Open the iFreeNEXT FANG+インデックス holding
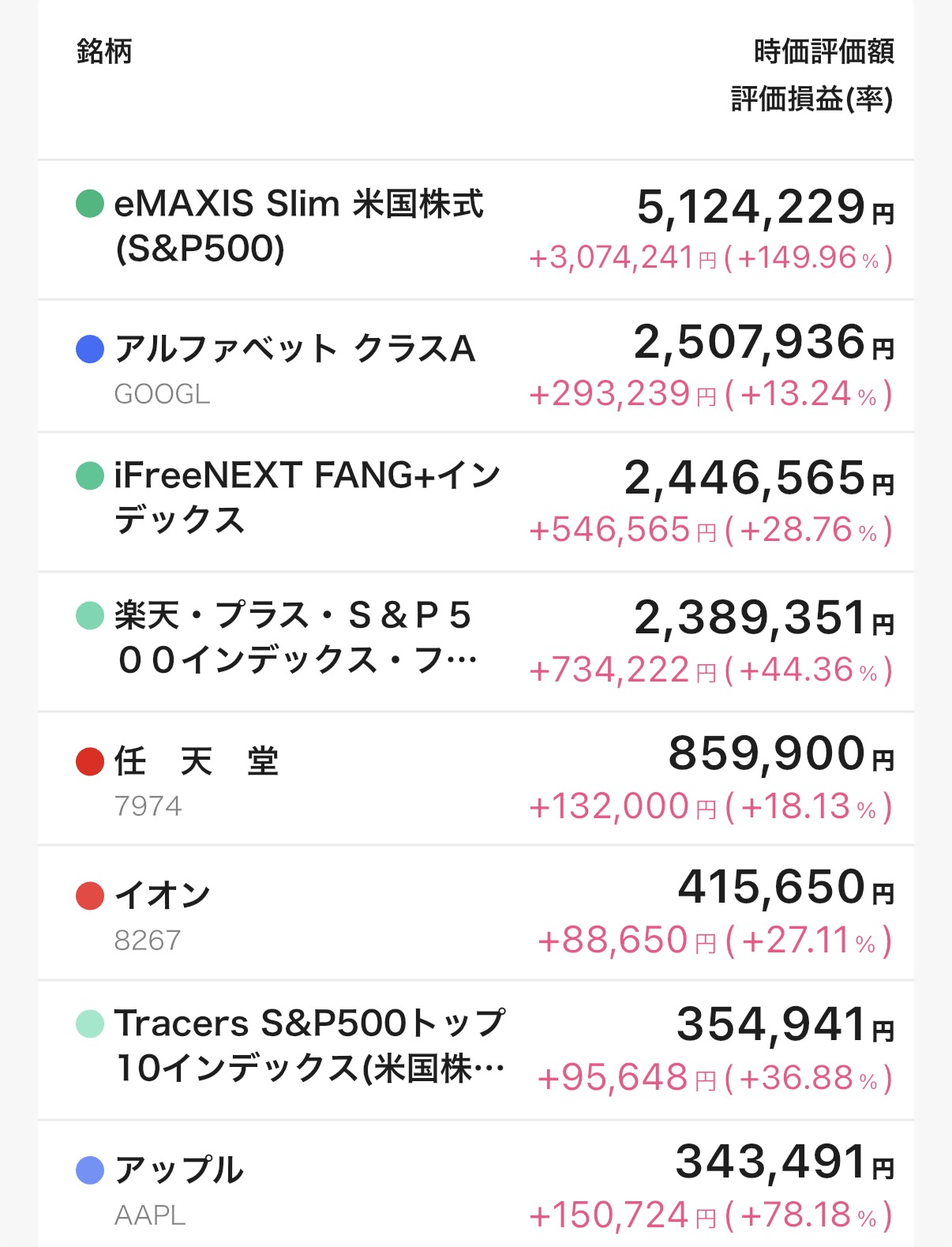The image size is (952, 1247). pyautogui.click(x=476, y=502)
